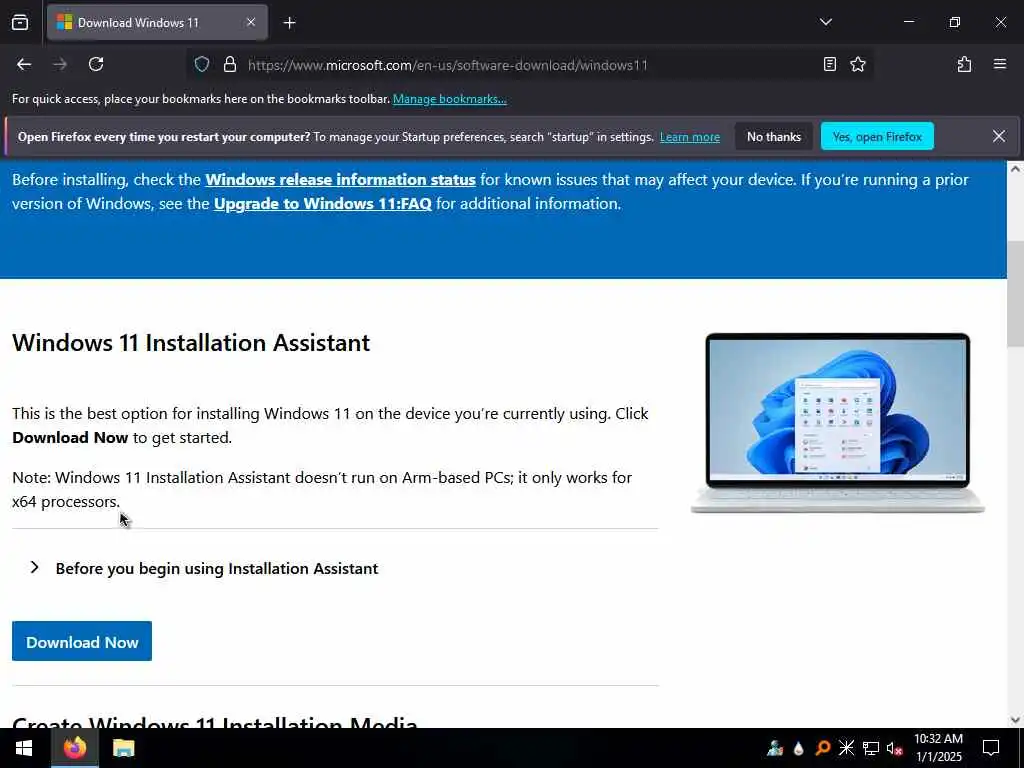Open the network status tray icon

pos(871,748)
